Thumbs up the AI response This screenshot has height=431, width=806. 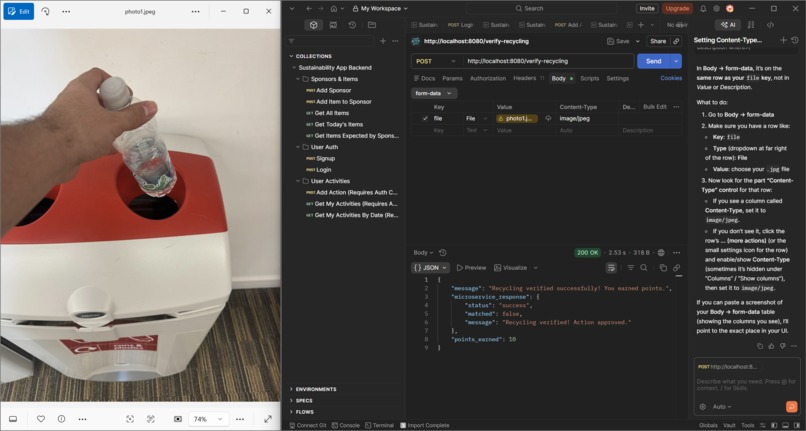click(771, 346)
